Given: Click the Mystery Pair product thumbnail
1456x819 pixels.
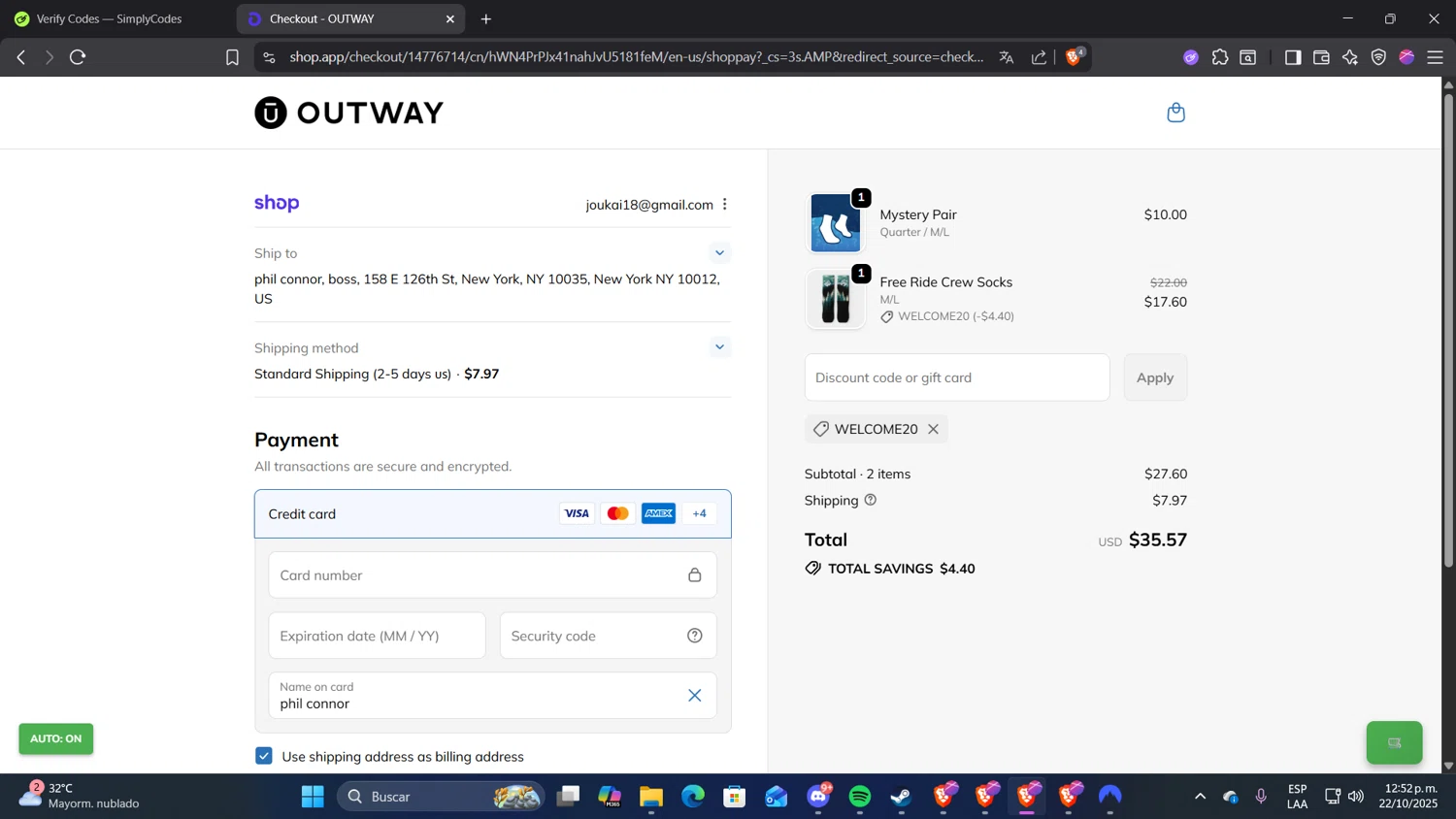Looking at the screenshot, I should [x=835, y=222].
